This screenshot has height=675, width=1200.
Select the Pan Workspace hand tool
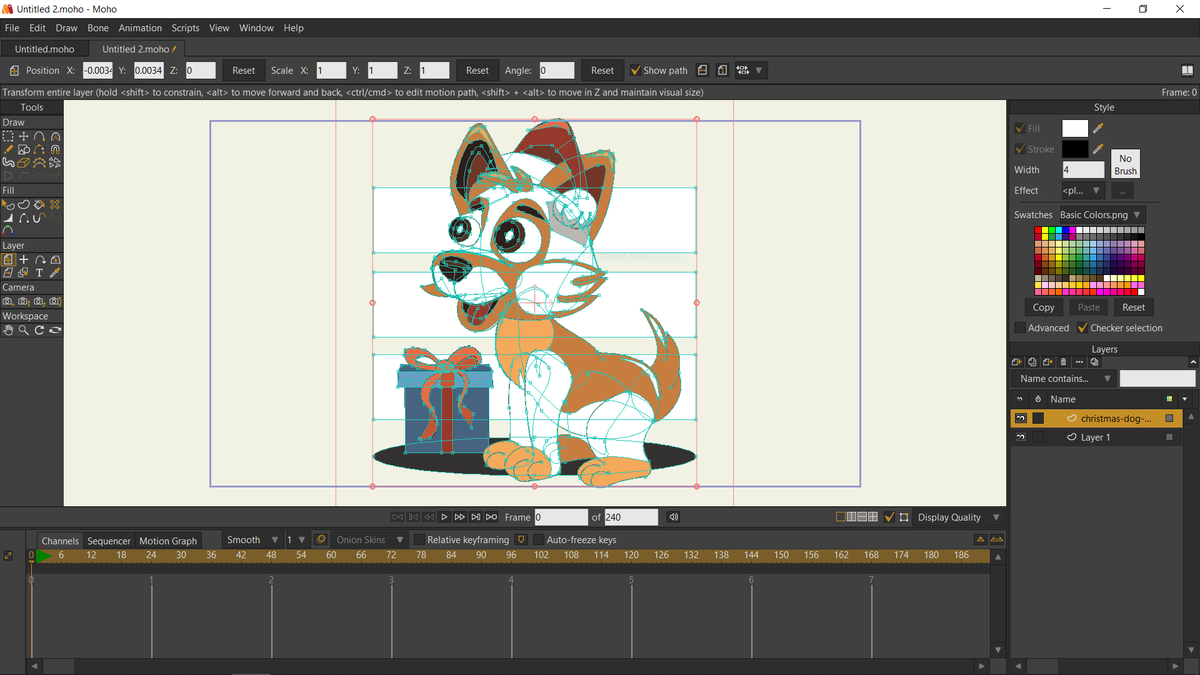(8, 330)
